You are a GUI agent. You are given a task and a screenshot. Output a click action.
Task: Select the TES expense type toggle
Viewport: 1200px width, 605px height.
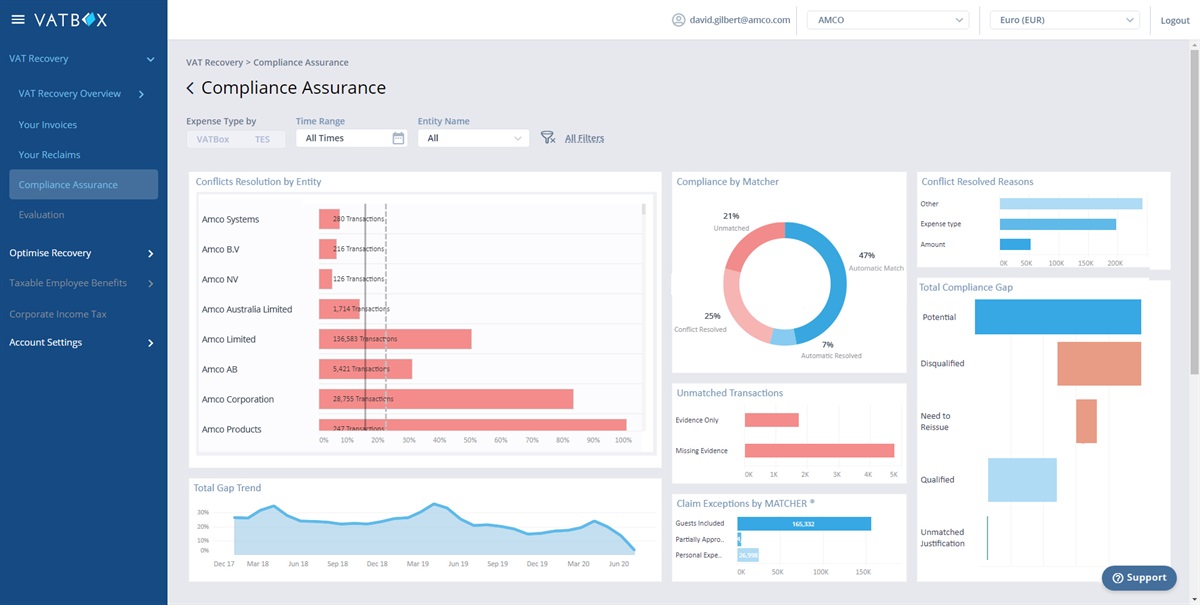click(x=262, y=139)
